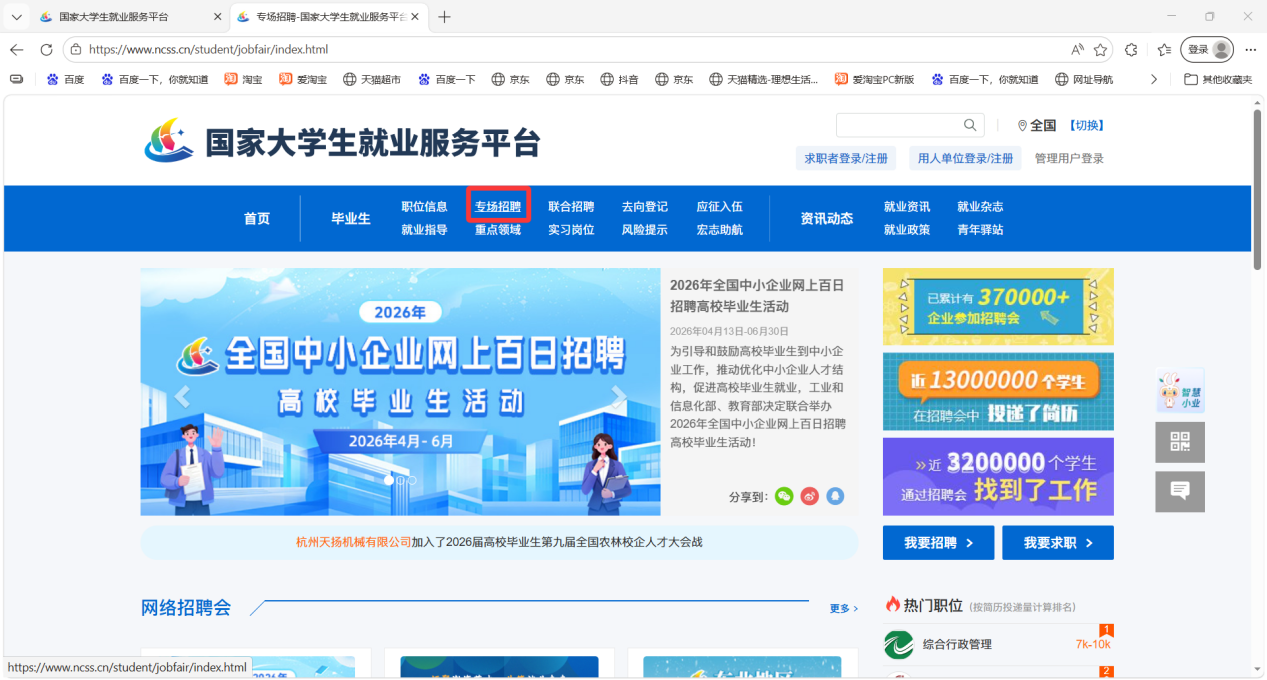Image resolution: width=1267 pixels, height=680 pixels.
Task: Open 求职者登录/注册 link
Action: coord(846,158)
